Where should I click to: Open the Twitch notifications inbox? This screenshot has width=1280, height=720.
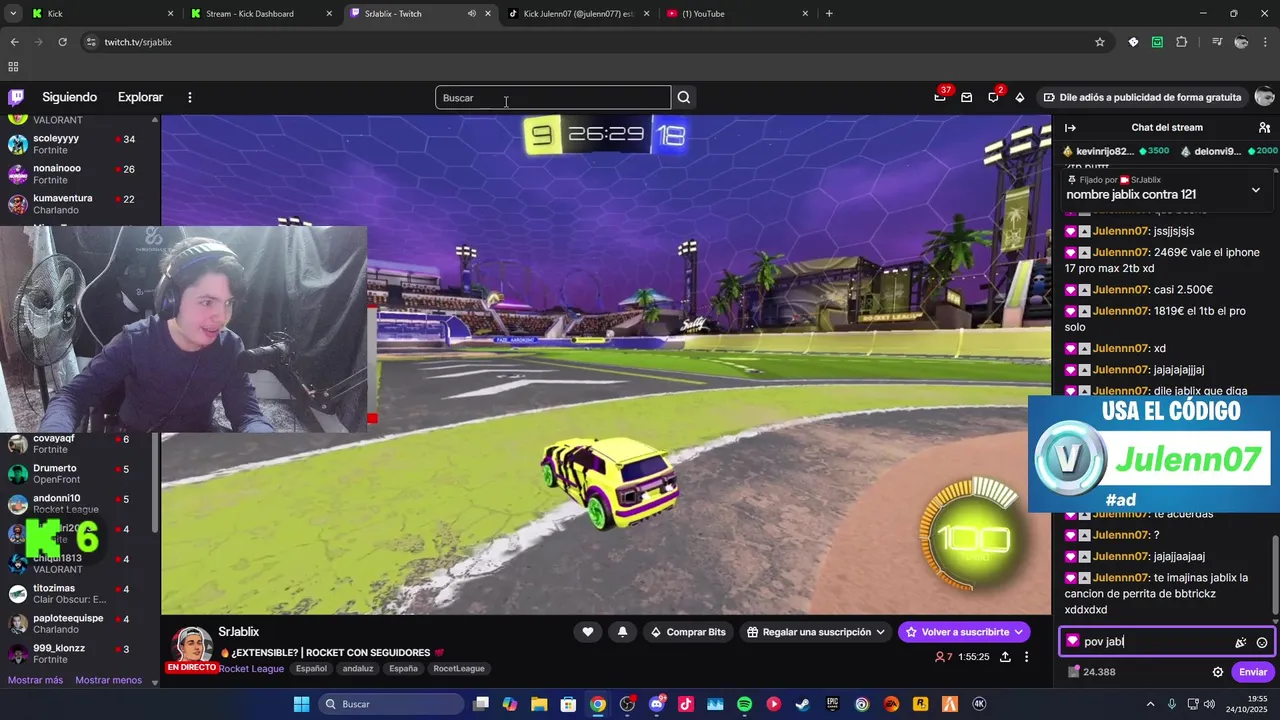pyautogui.click(x=966, y=97)
